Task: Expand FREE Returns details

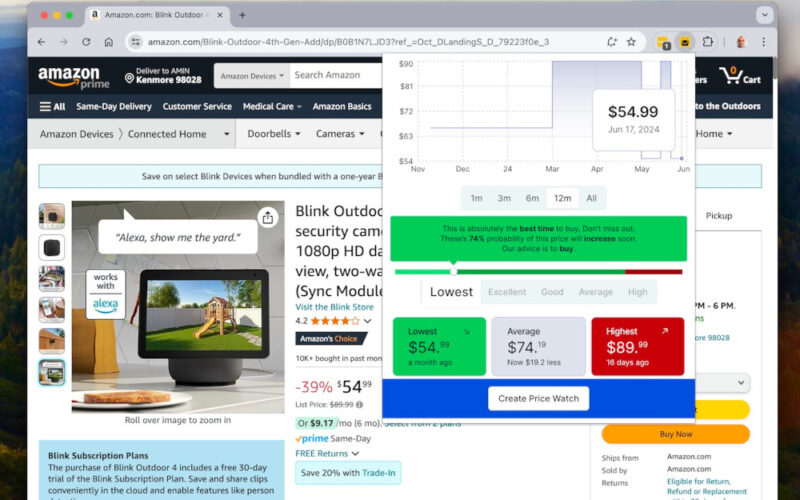Action: [x=327, y=454]
